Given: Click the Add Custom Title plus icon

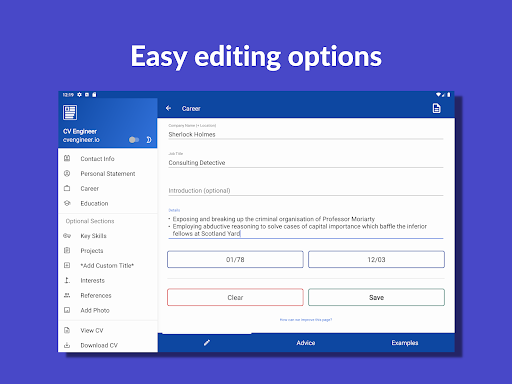Looking at the screenshot, I should tap(67, 265).
